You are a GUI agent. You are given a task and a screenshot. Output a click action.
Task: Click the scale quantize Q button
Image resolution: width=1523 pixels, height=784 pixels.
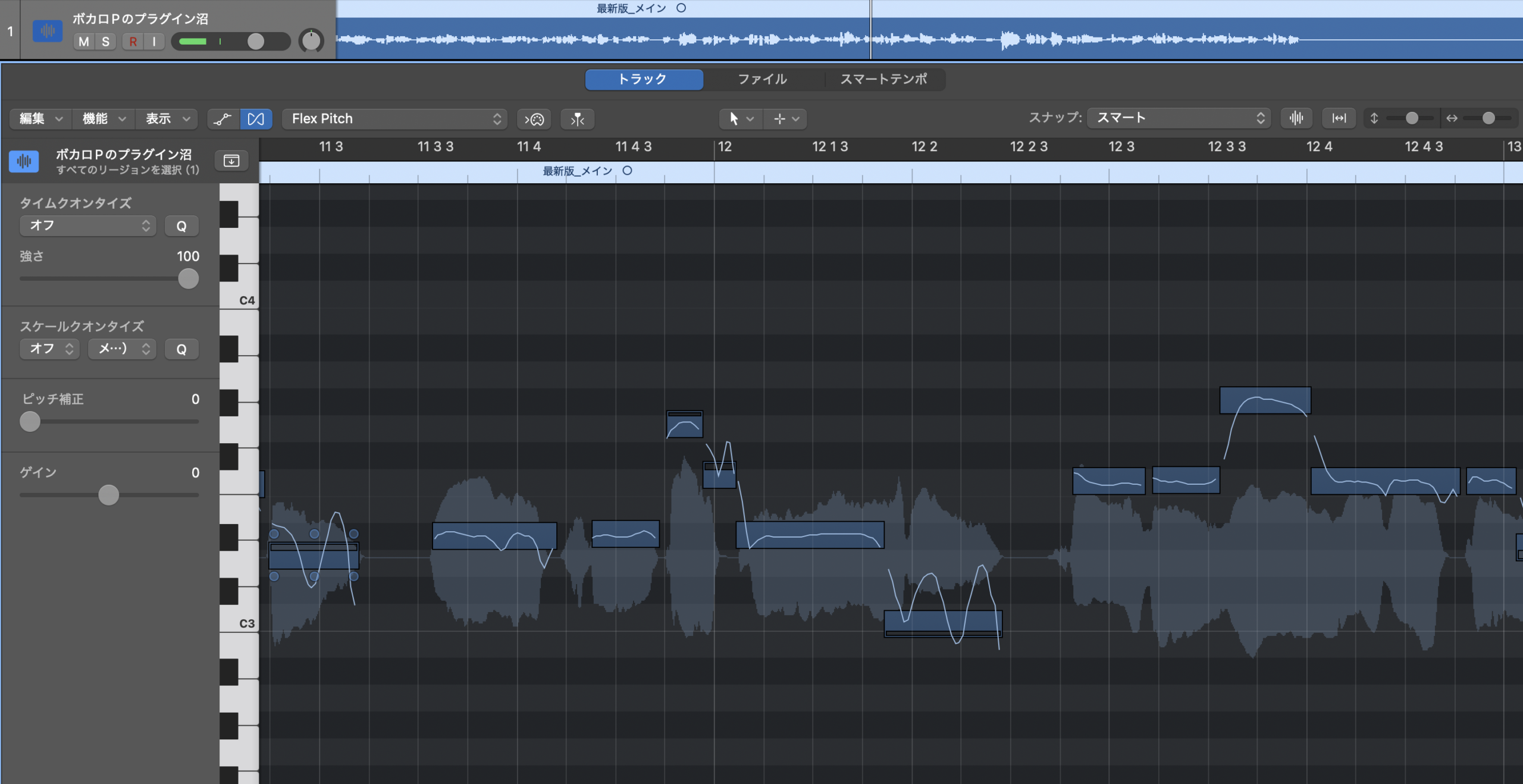point(181,349)
